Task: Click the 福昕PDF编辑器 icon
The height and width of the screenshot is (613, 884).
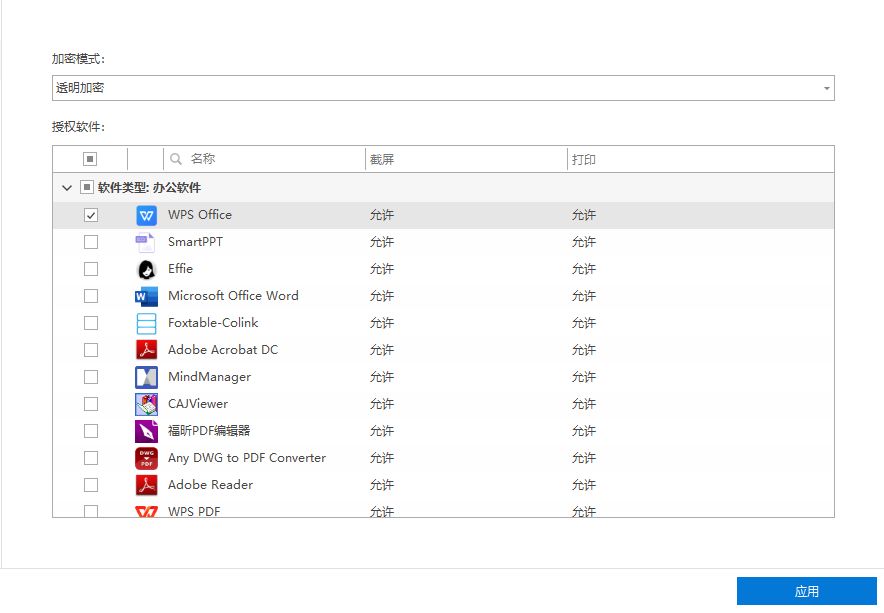Action: tap(147, 431)
